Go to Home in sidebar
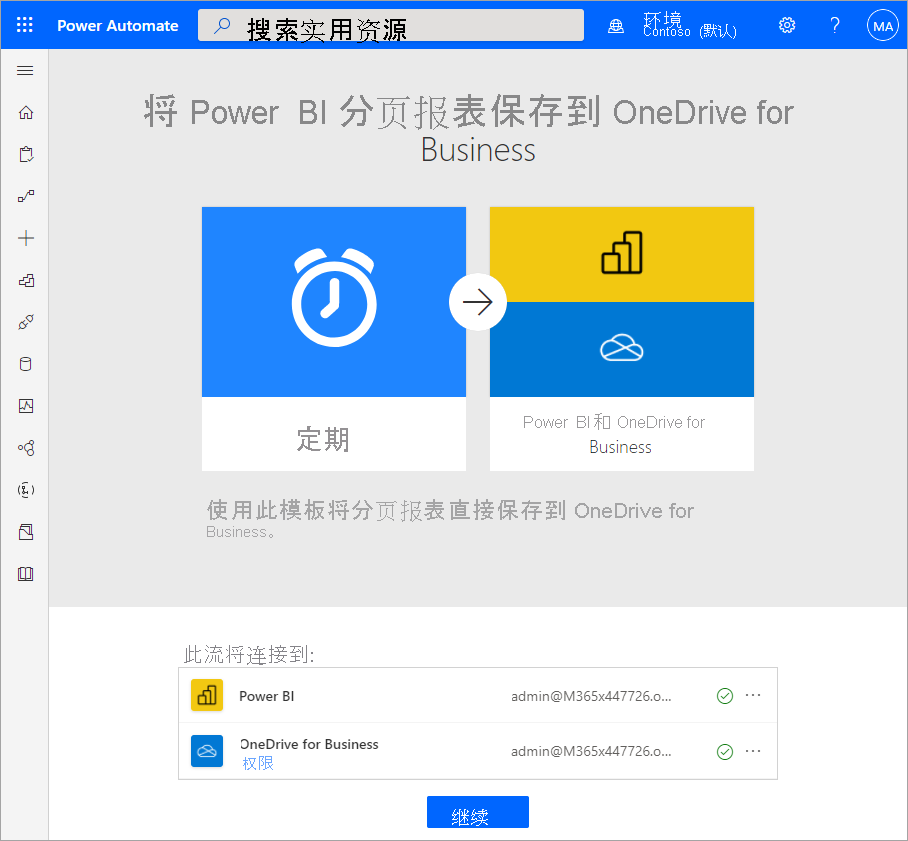Viewport: 908px width, 841px height. tap(25, 112)
